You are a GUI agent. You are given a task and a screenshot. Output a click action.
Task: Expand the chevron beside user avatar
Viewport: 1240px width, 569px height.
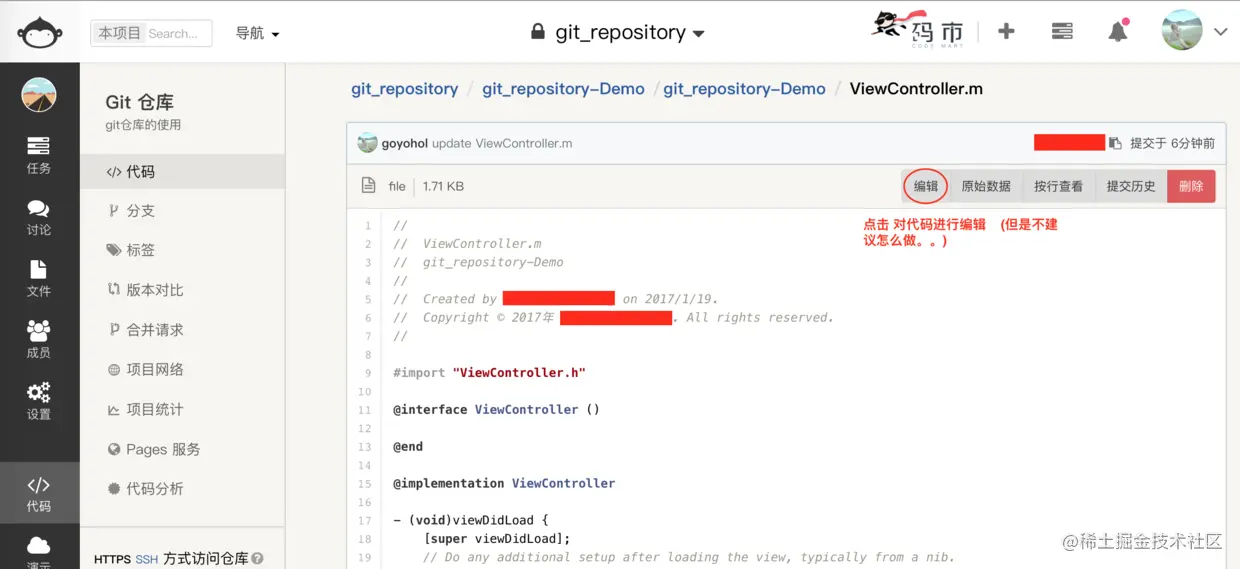coord(1220,32)
